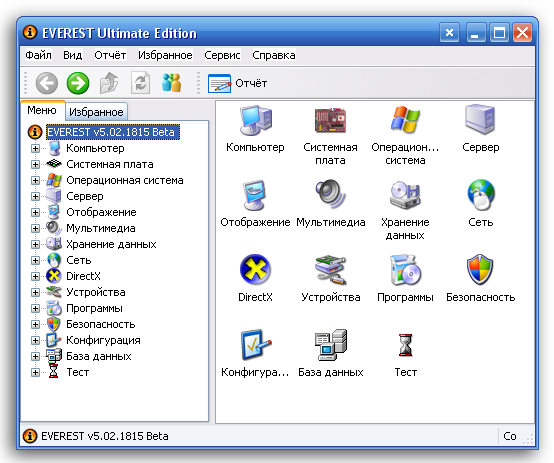Open the DirectX icon in the right pane

pos(255,269)
